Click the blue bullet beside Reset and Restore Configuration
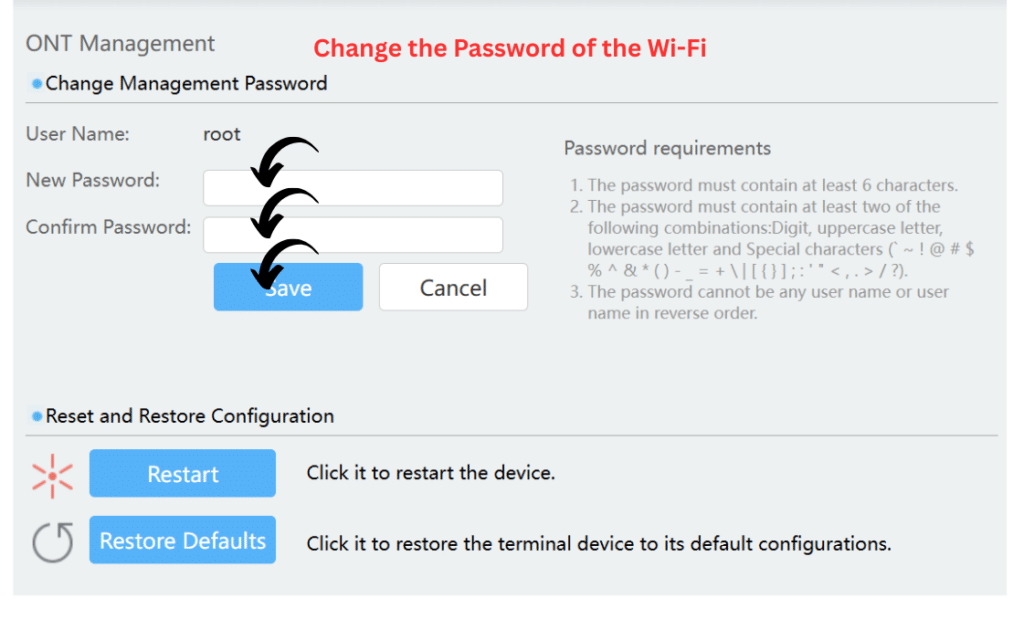The height and width of the screenshot is (619, 1024). click(37, 415)
